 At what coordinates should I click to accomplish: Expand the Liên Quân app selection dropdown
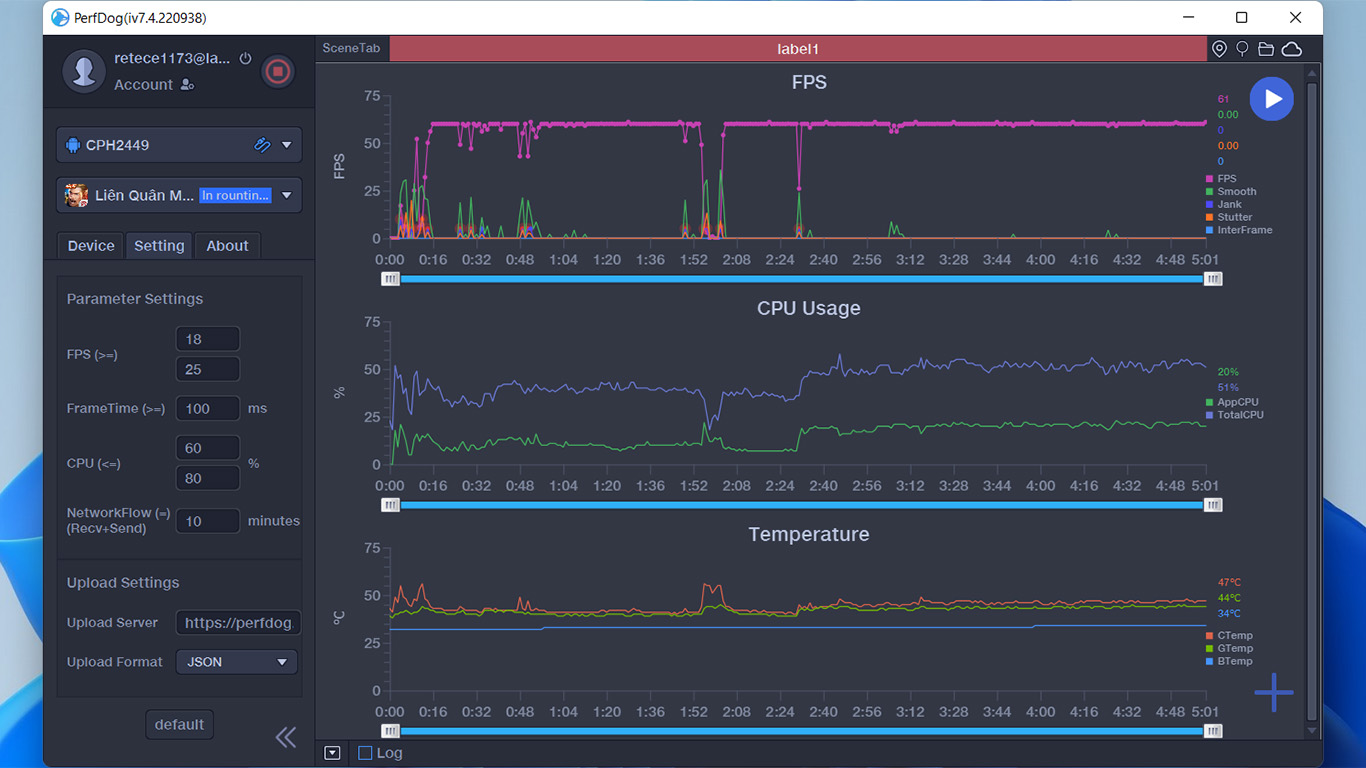coord(179,195)
